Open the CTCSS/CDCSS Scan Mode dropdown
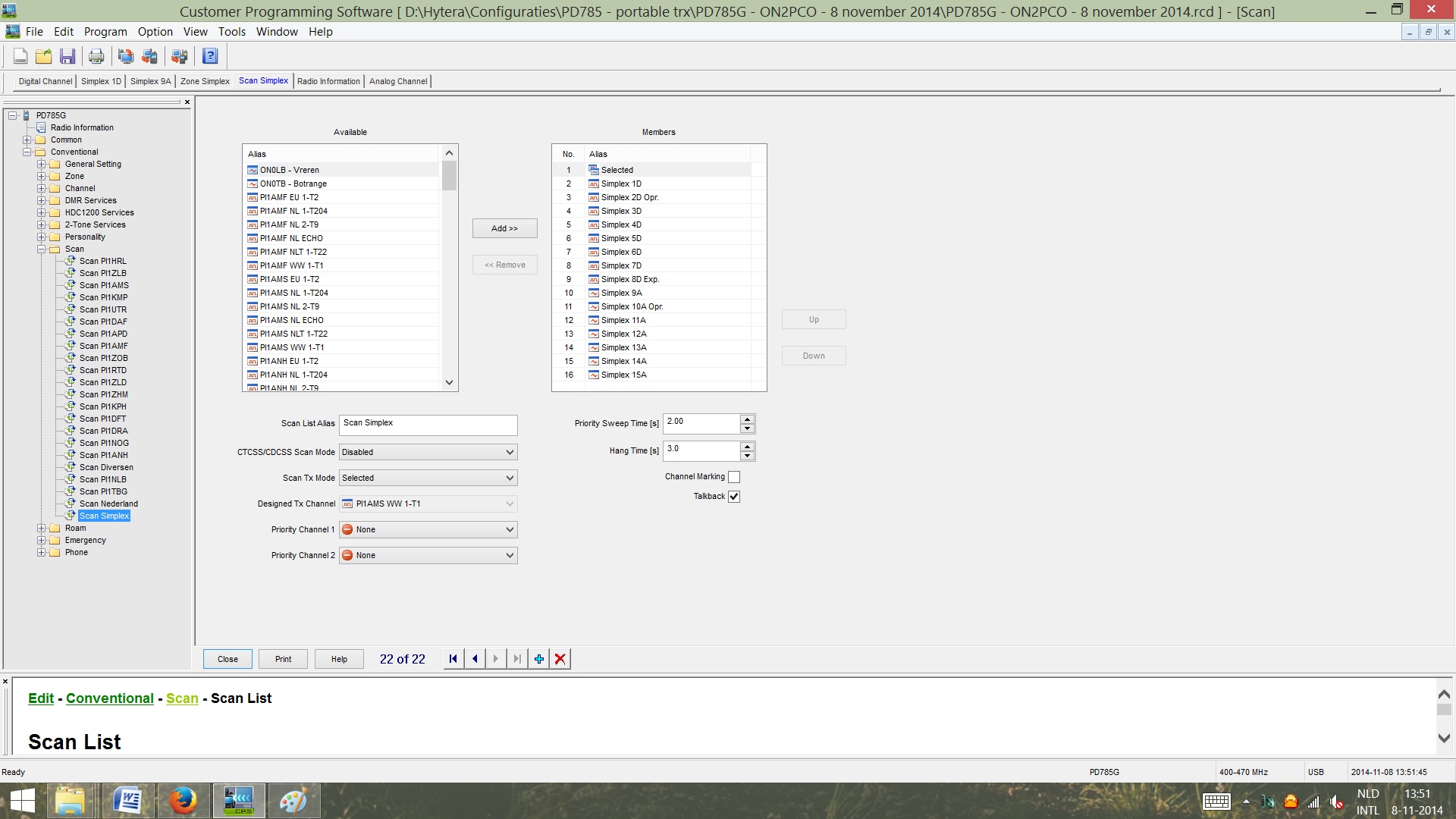The width and height of the screenshot is (1456, 819). 428,452
